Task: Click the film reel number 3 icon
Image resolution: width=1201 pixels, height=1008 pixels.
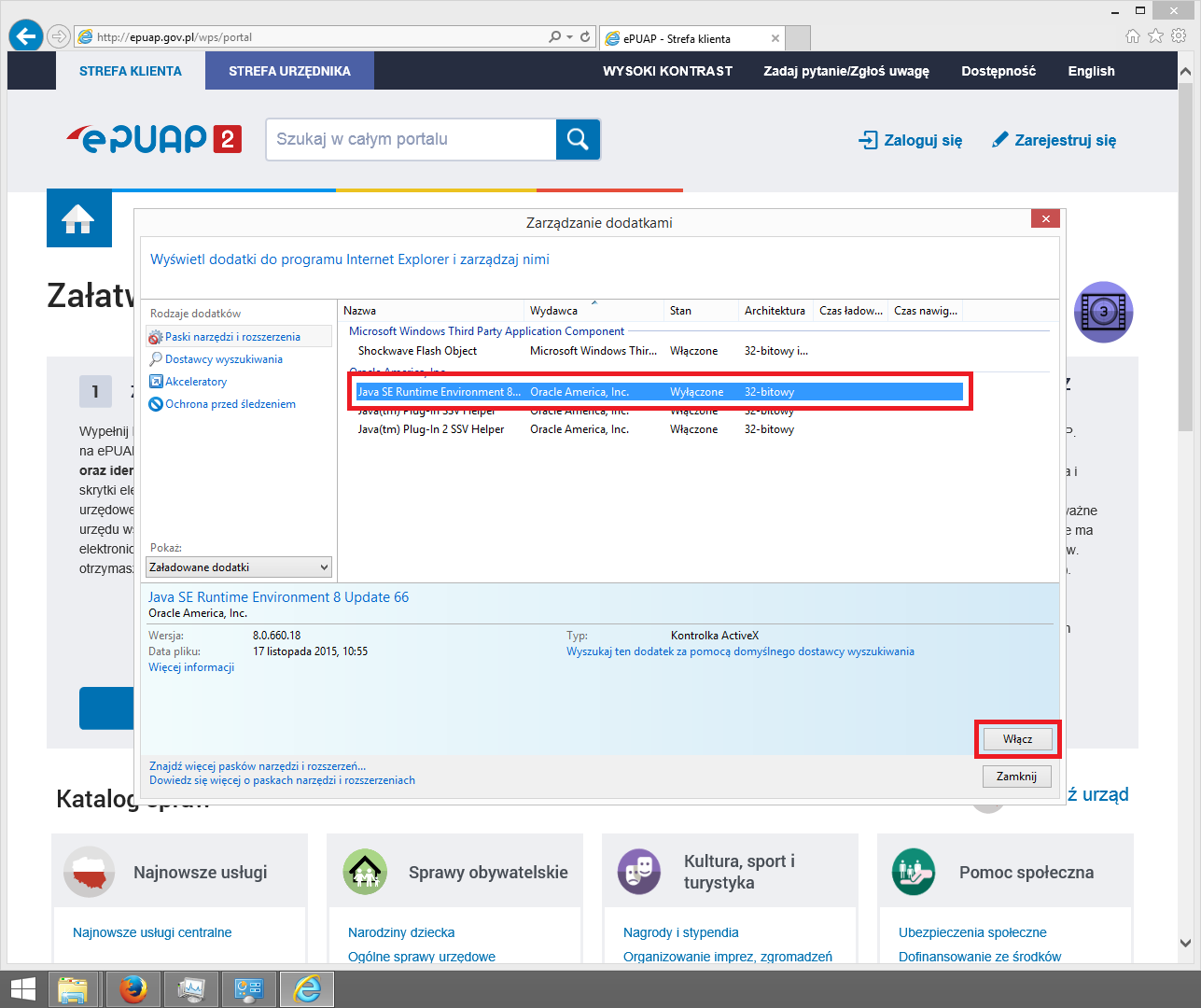Action: (x=1103, y=312)
